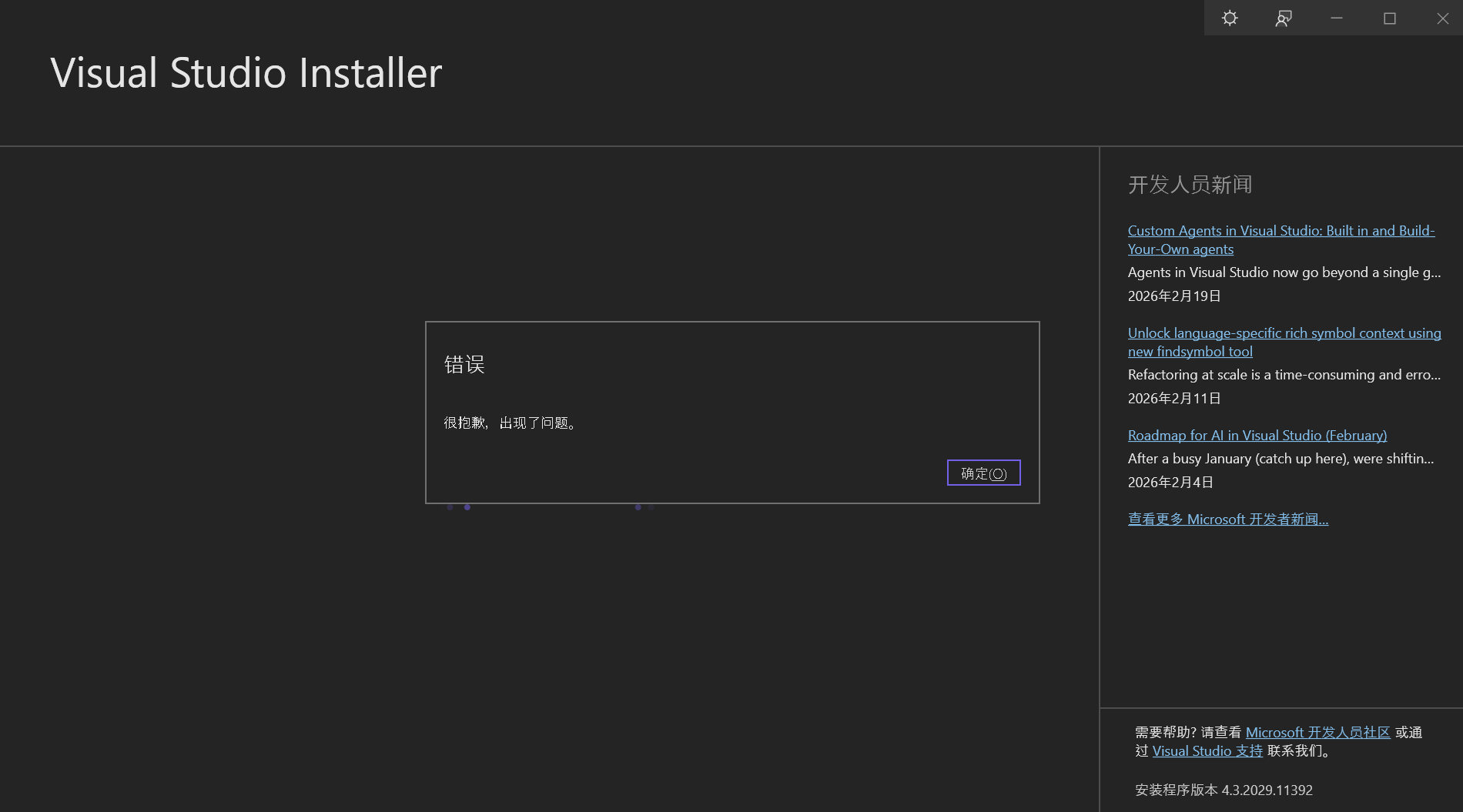
Task: Open Roadmap for AI in Visual Studio (February)
Action: pos(1257,435)
